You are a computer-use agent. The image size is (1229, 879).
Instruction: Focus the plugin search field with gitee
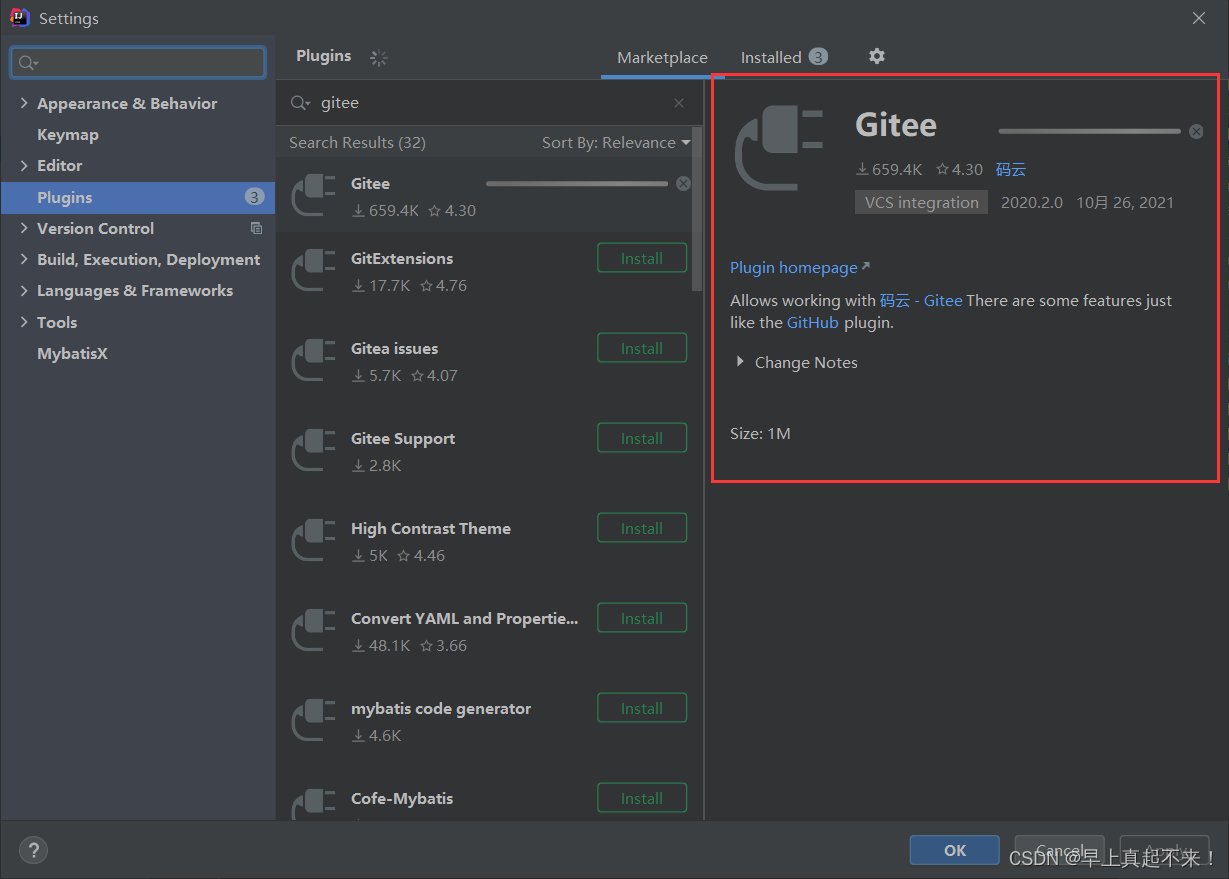pyautogui.click(x=488, y=103)
